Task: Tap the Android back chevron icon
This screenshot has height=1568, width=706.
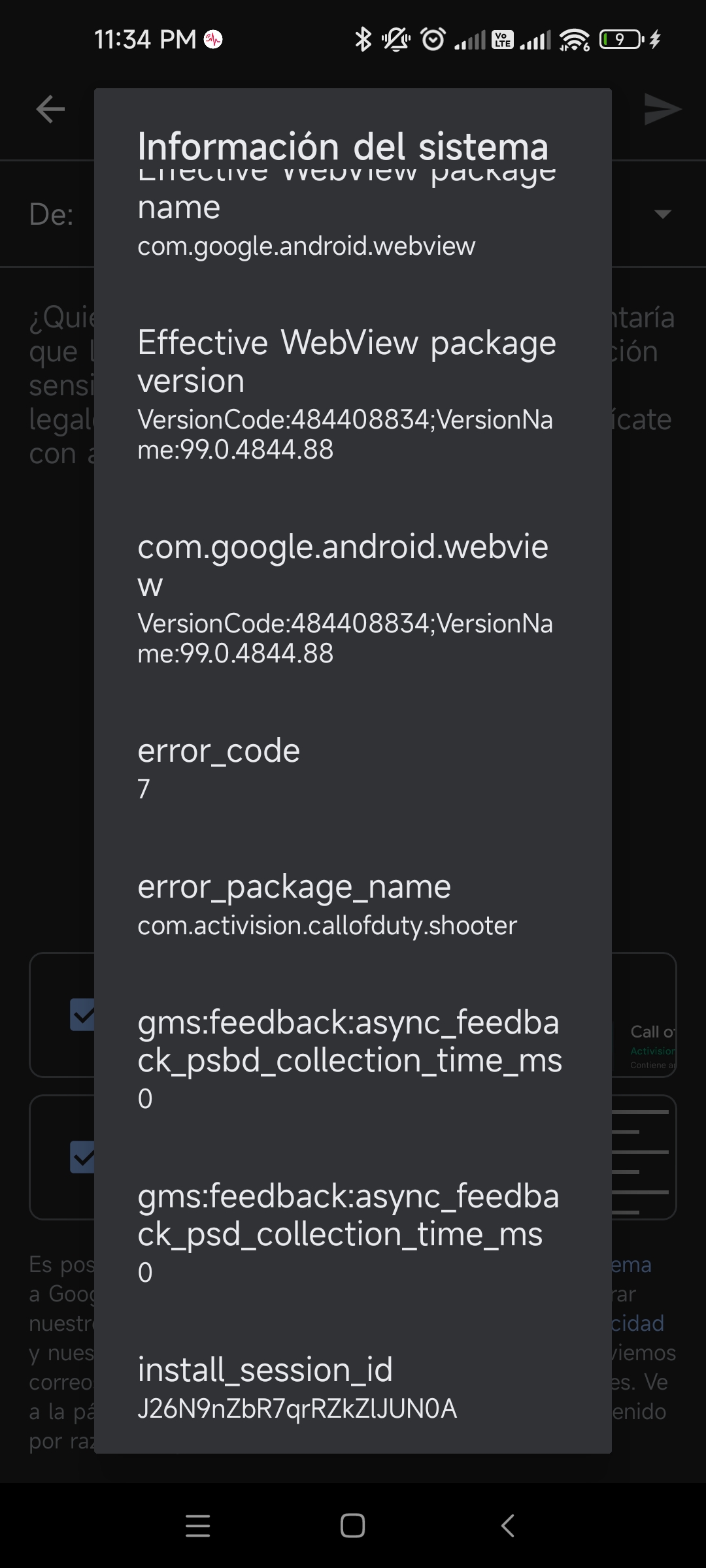Action: [507, 1526]
